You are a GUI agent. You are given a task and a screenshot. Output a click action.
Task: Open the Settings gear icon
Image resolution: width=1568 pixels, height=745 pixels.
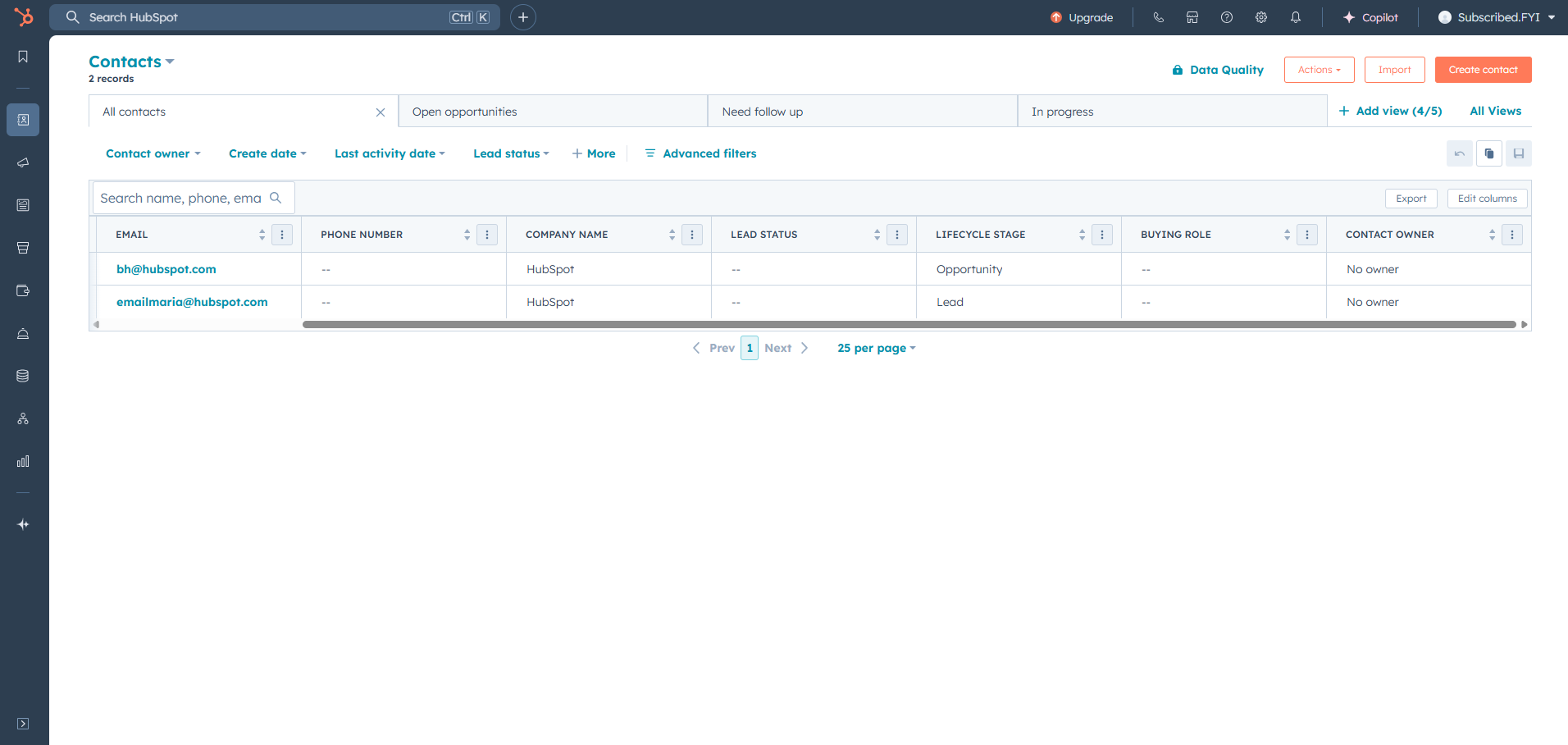1261,17
